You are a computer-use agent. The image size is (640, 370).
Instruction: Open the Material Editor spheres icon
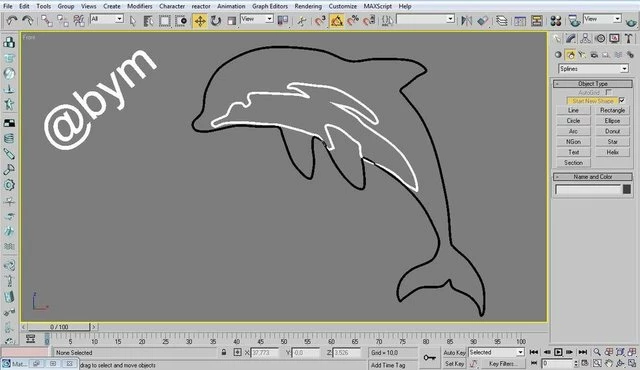[x=556, y=20]
